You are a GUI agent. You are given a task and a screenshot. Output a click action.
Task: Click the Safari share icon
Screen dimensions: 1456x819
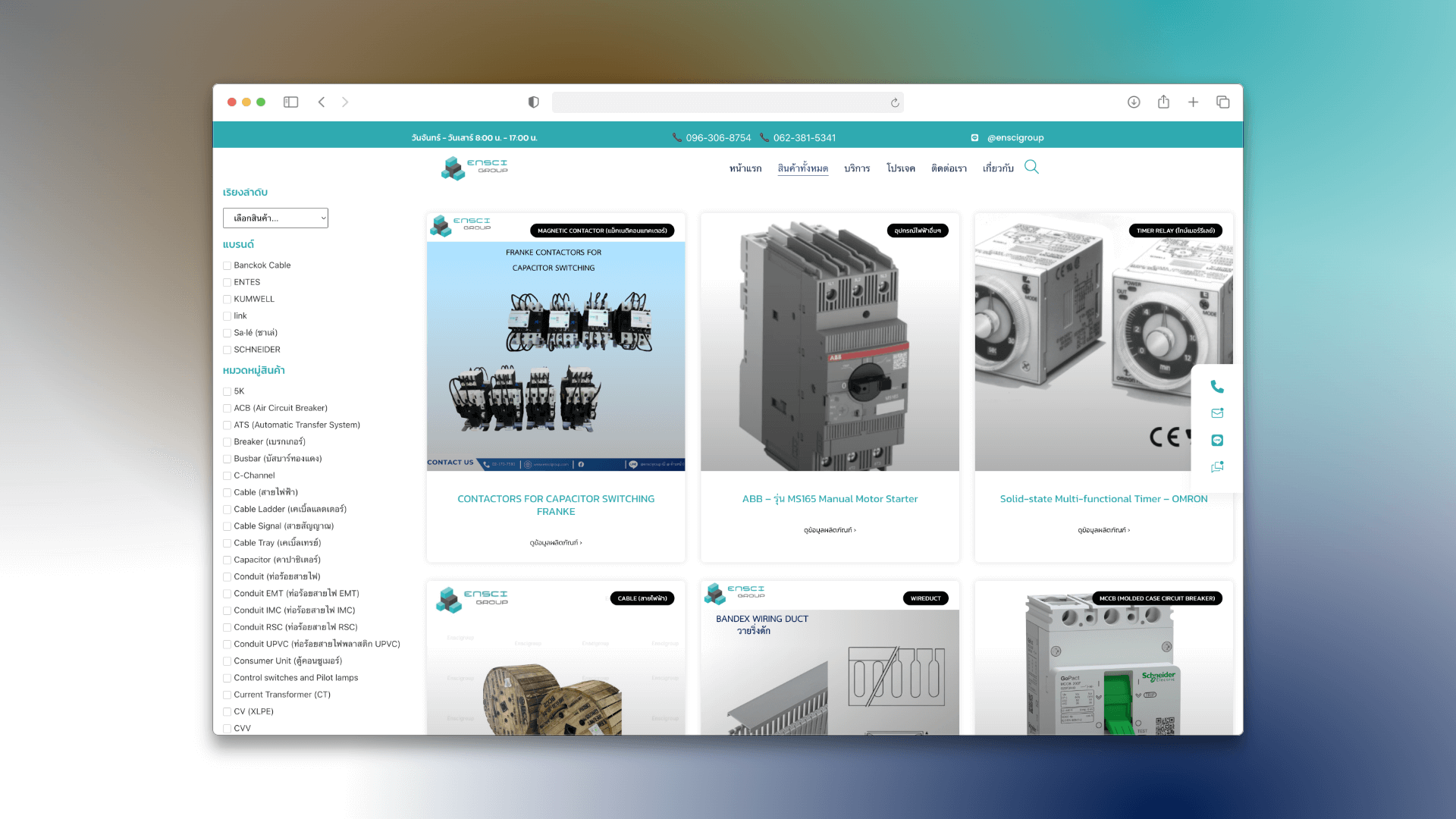pos(1163,102)
